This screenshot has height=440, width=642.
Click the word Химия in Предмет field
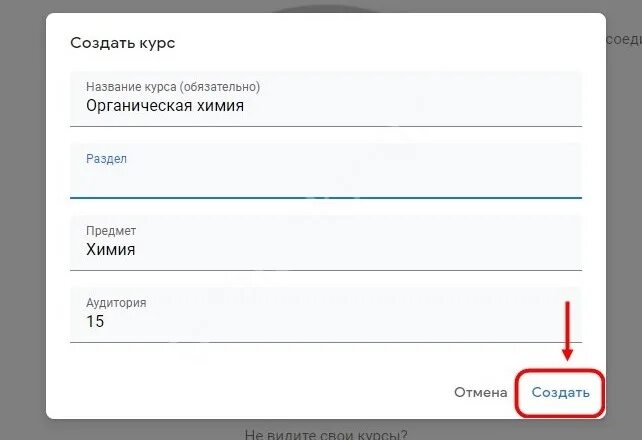(x=111, y=250)
